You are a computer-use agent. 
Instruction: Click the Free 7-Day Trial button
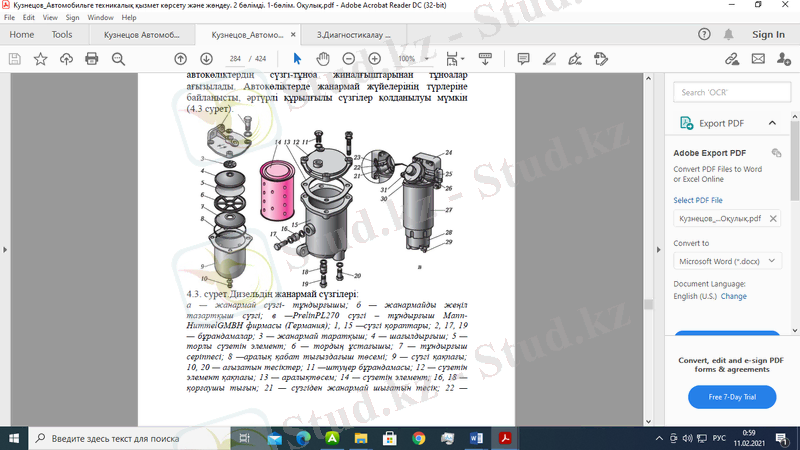[732, 397]
